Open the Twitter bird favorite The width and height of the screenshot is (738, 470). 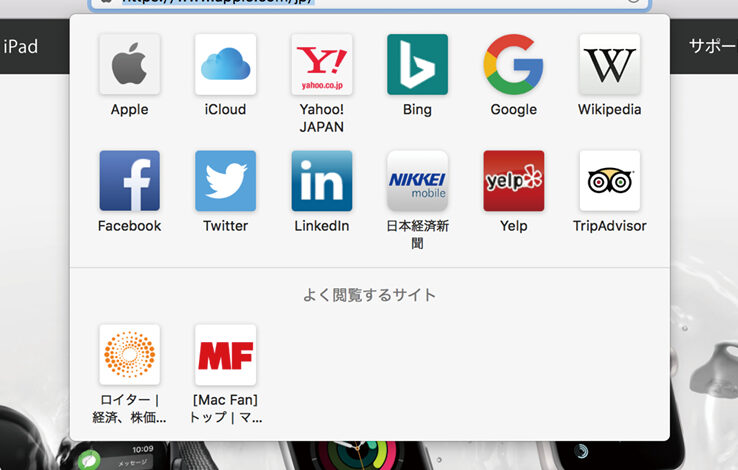225,181
